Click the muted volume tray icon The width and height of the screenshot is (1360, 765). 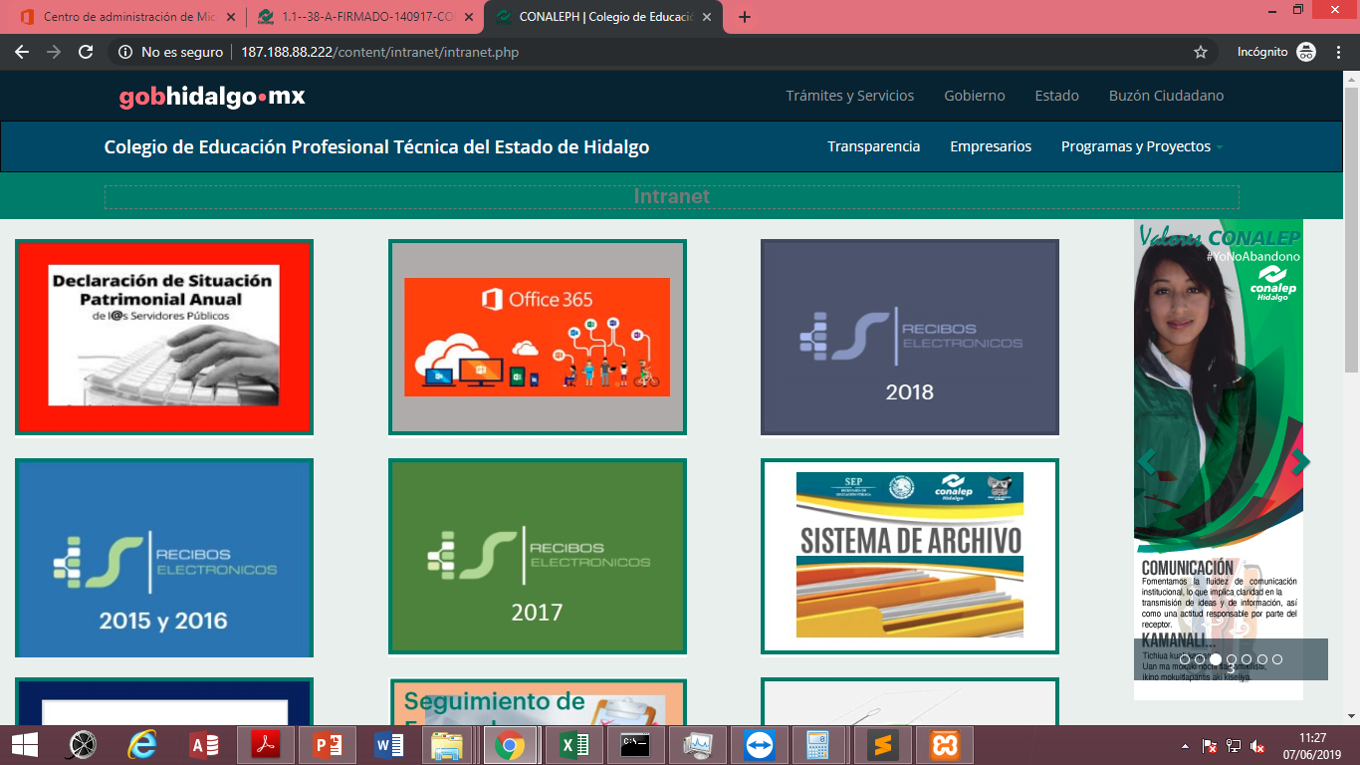tap(1258, 746)
